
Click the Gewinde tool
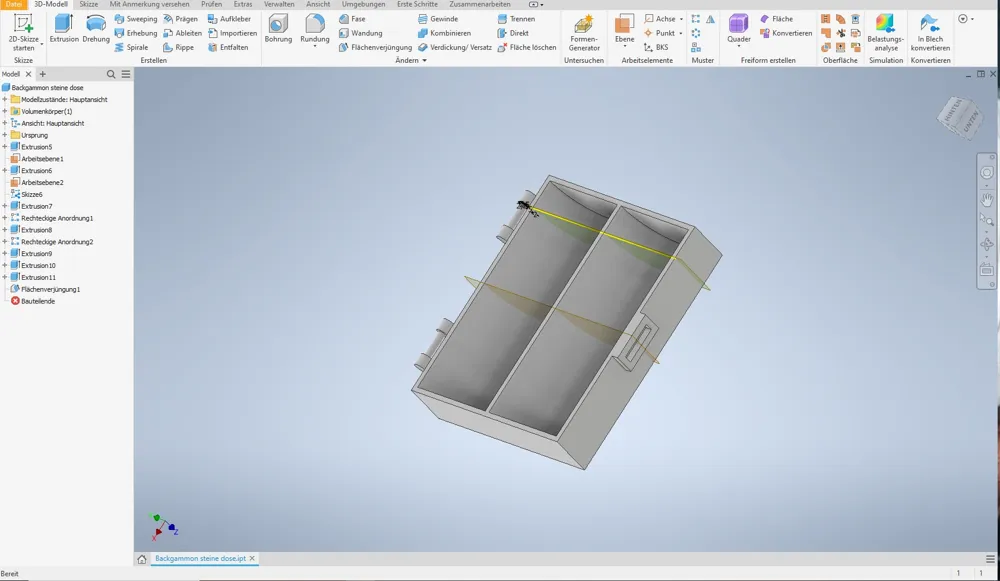[x=438, y=19]
